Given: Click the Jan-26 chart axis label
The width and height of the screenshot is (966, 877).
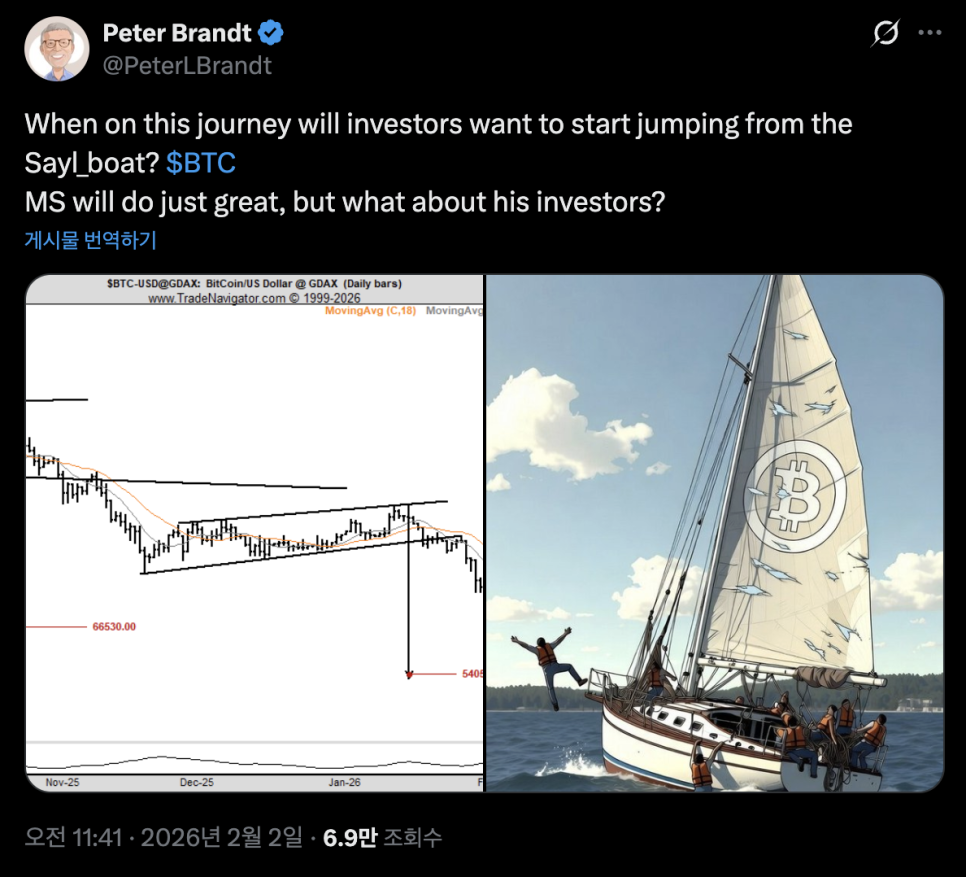Looking at the screenshot, I should (344, 782).
